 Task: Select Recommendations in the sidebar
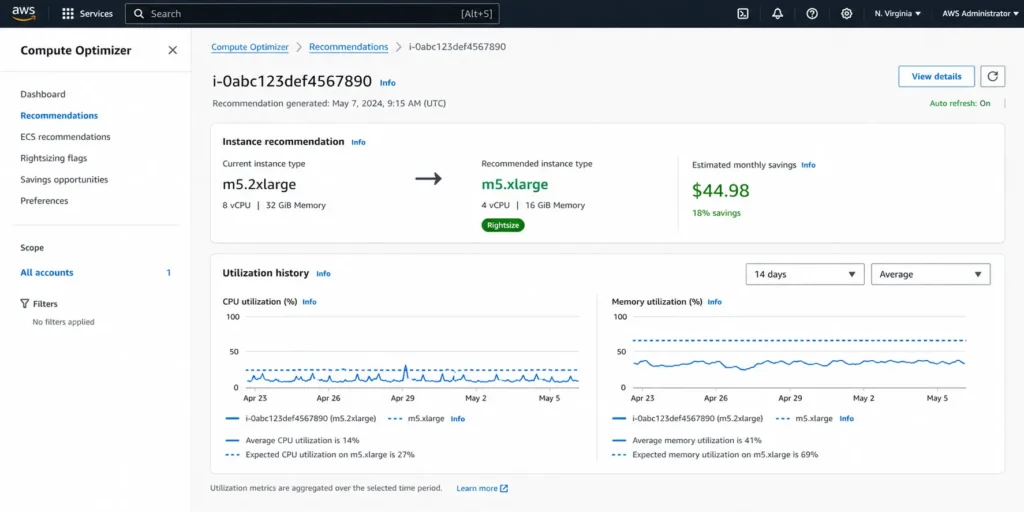(59, 116)
